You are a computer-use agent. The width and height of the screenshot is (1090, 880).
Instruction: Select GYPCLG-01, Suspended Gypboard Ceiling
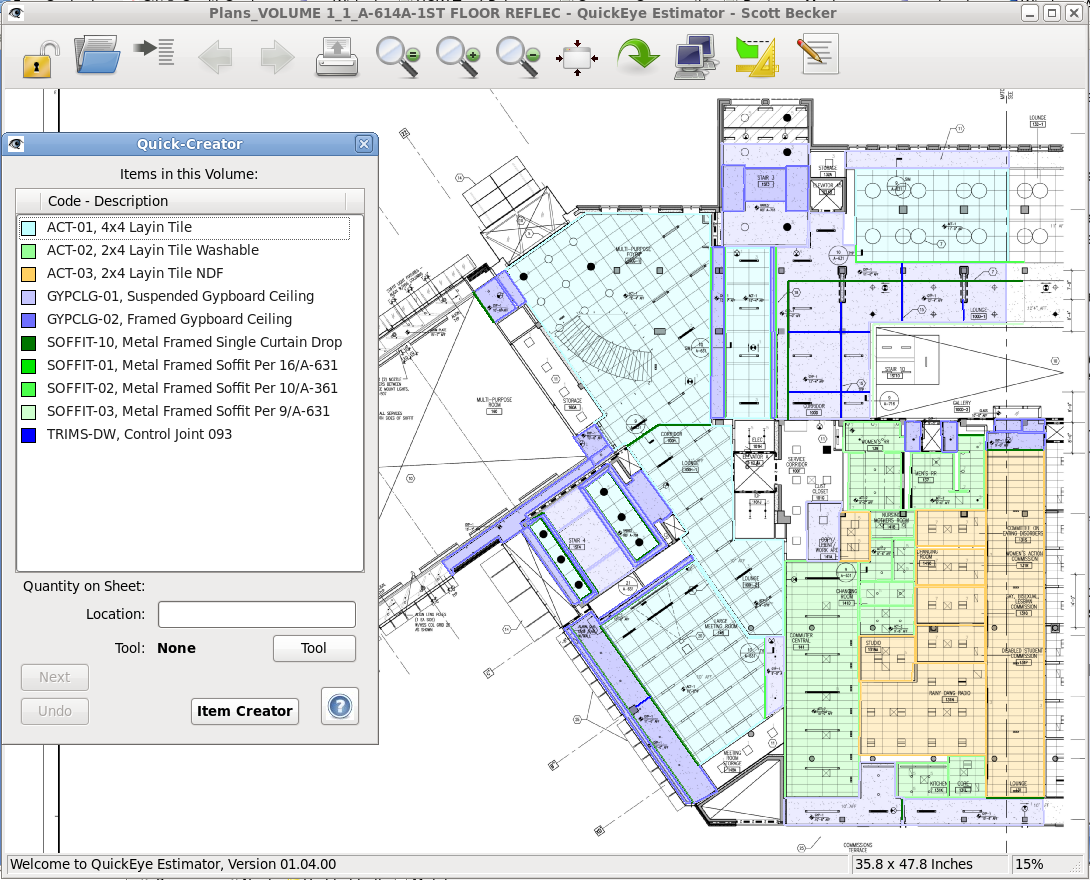(184, 296)
